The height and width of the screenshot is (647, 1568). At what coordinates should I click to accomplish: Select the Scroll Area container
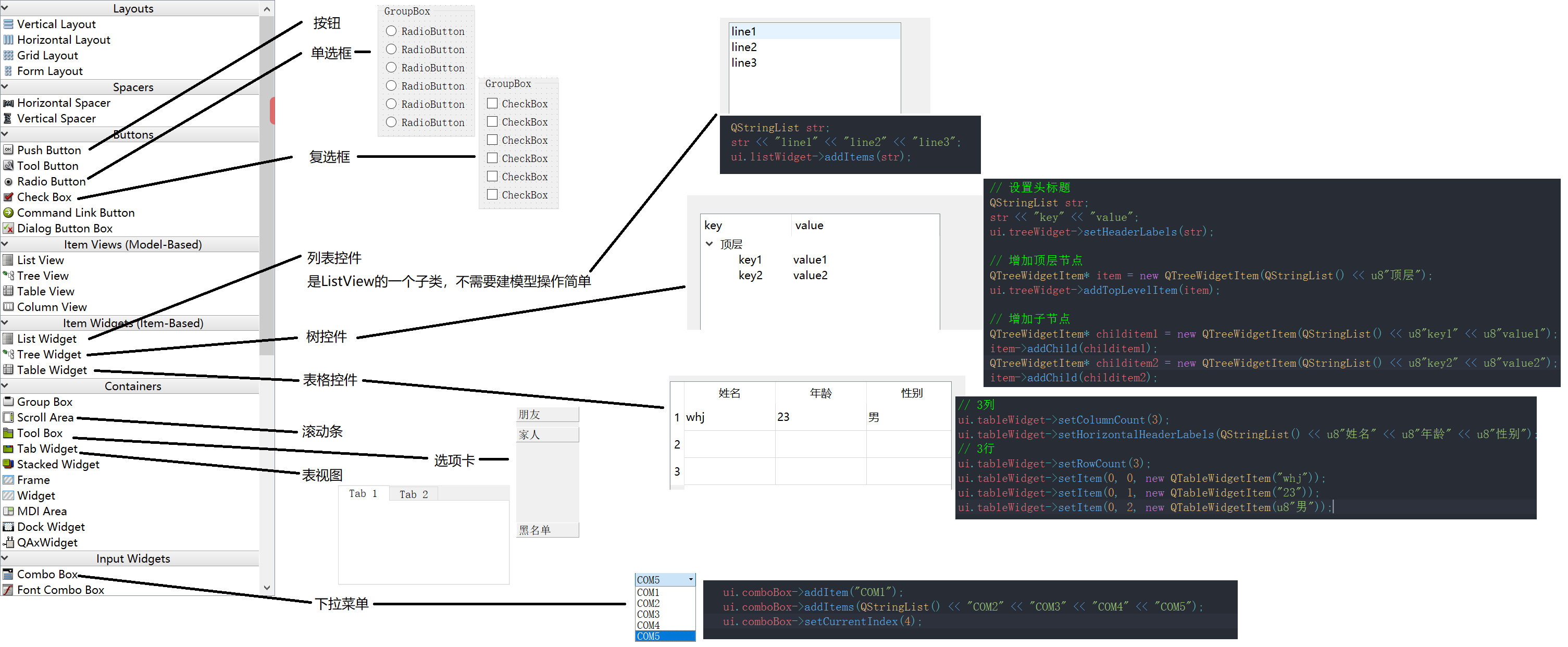(39, 418)
